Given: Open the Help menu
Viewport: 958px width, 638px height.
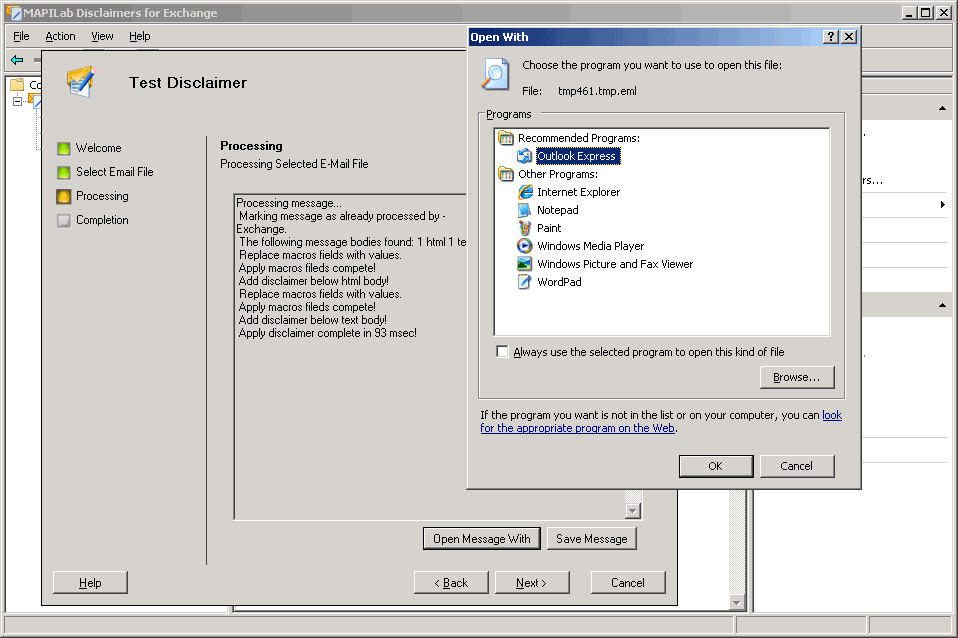Looking at the screenshot, I should click(140, 36).
